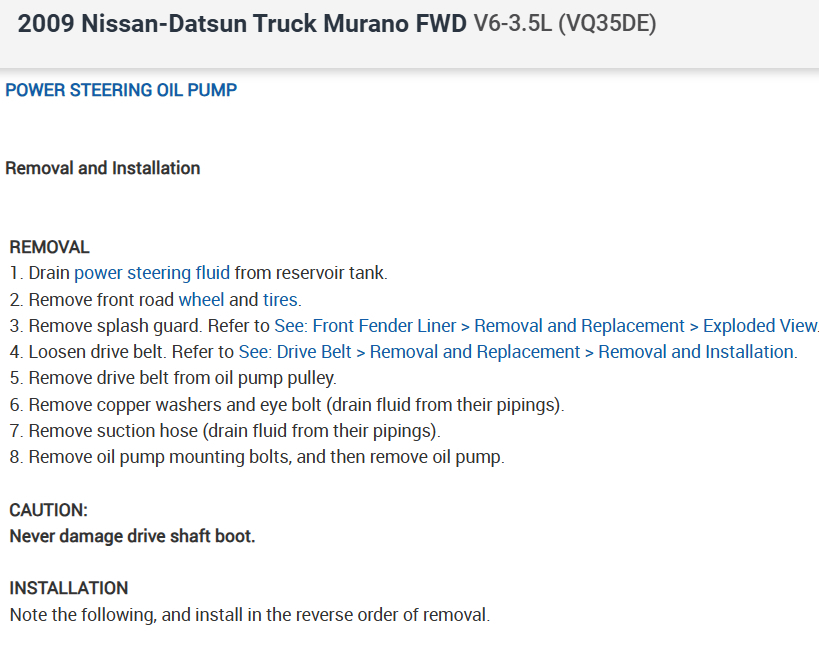Open the wheel link in step 2
Image resolution: width=819 pixels, height=645 pixels.
pyautogui.click(x=201, y=299)
